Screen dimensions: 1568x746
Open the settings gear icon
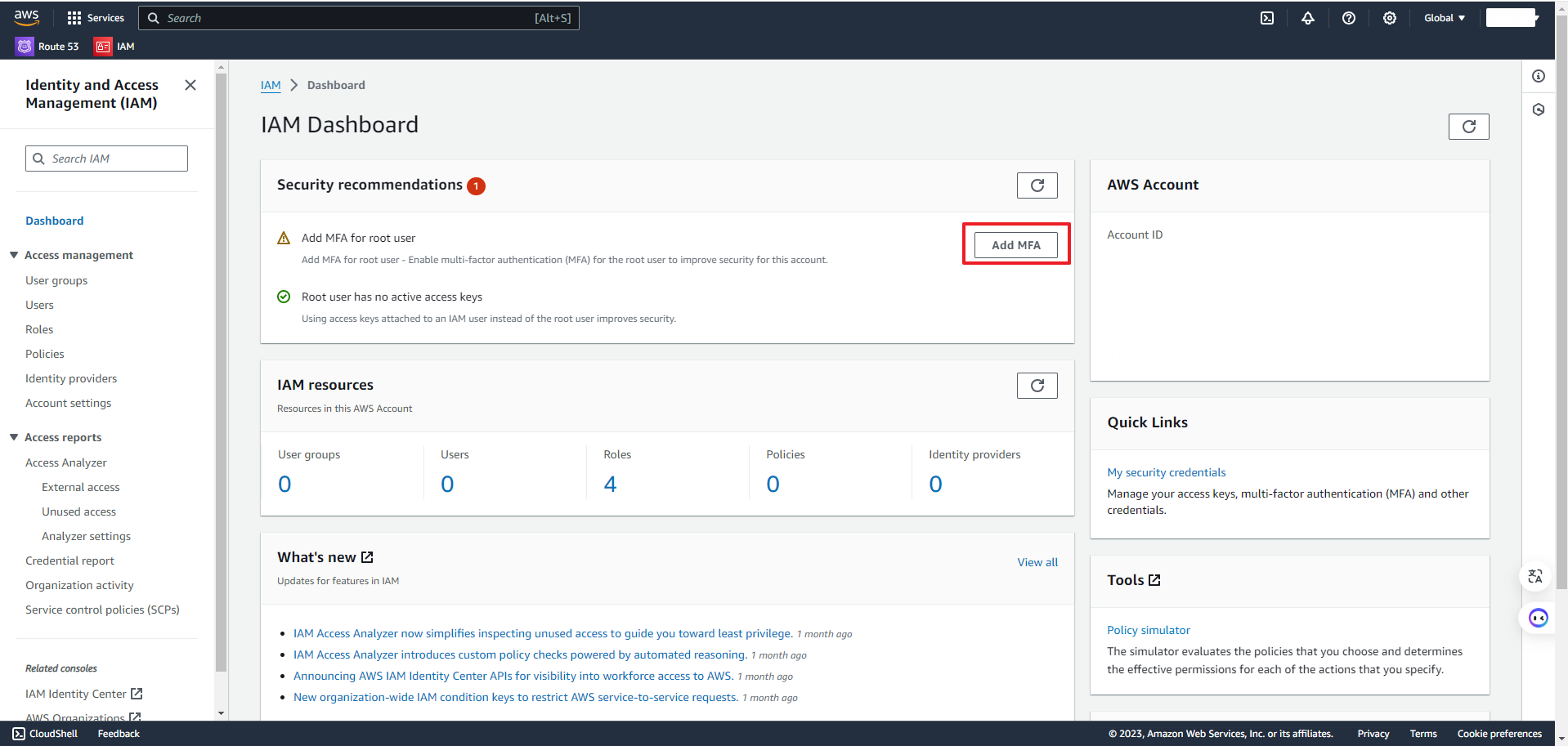point(1390,18)
